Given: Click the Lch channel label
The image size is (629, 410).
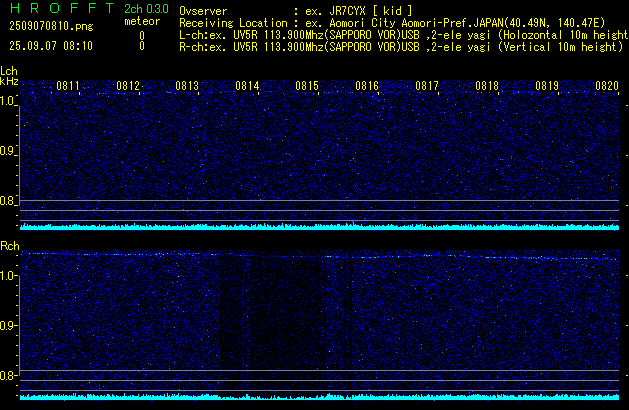Looking at the screenshot, I should click(9, 71).
